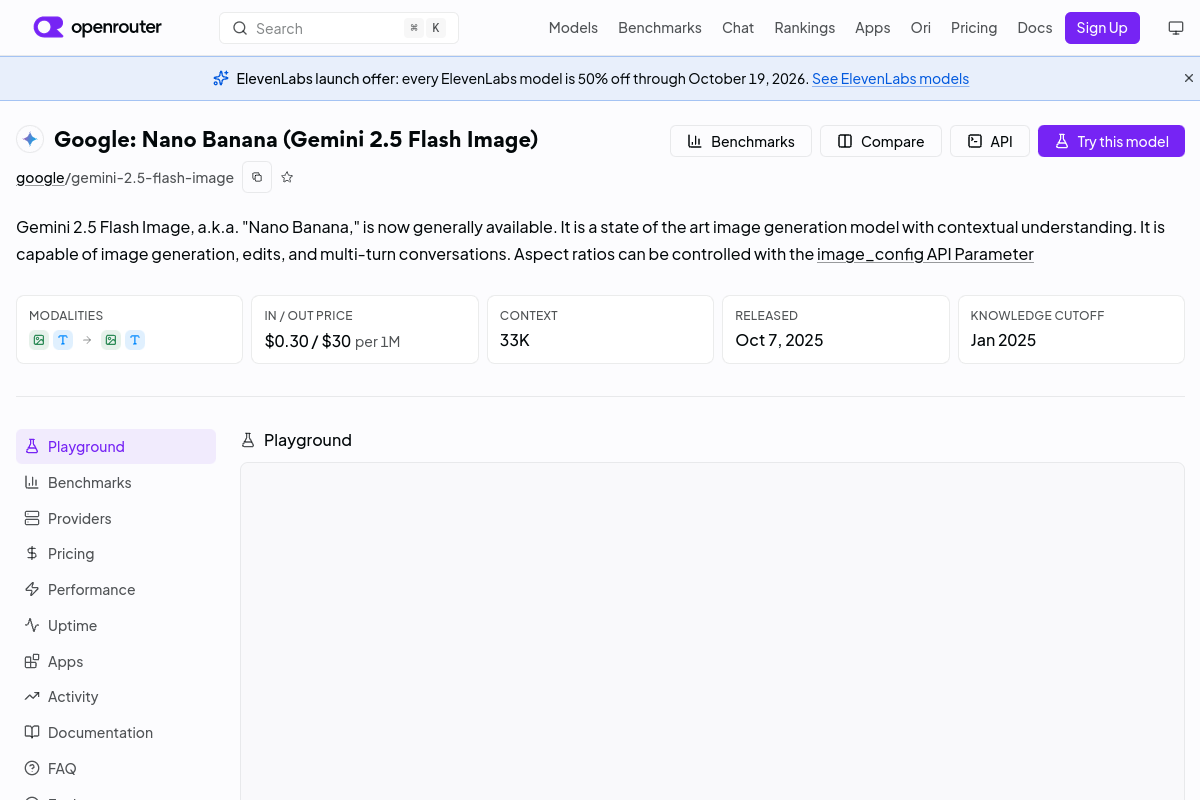Open Pricing in top navigation
The image size is (1200, 800).
click(974, 28)
